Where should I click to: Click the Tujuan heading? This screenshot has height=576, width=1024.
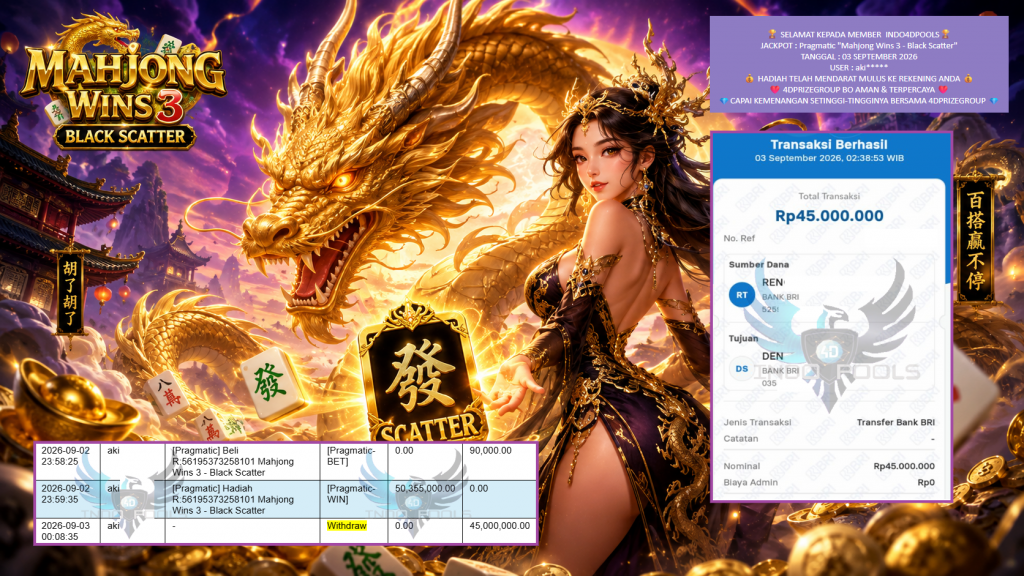(744, 338)
